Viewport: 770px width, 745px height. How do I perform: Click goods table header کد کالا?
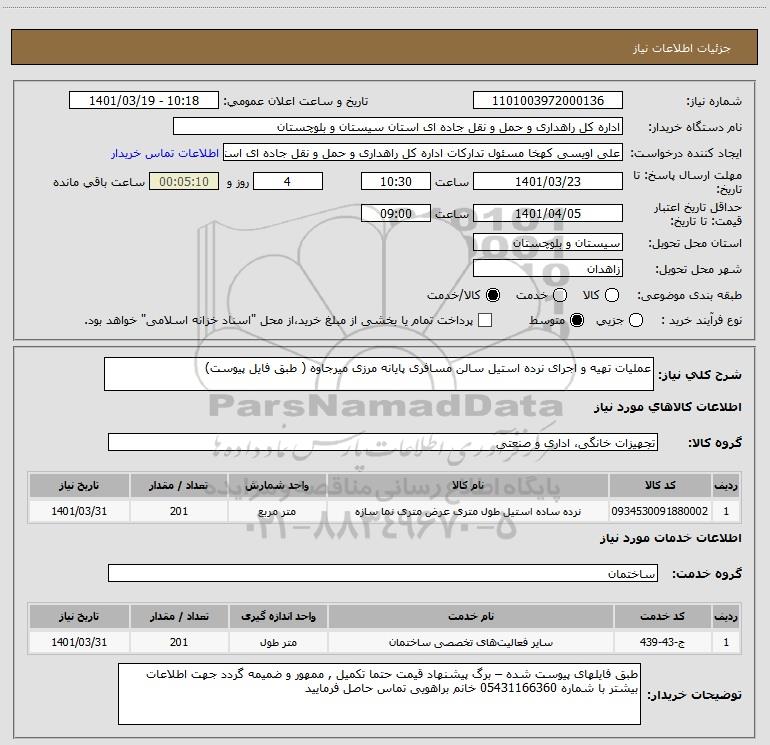tap(660, 486)
